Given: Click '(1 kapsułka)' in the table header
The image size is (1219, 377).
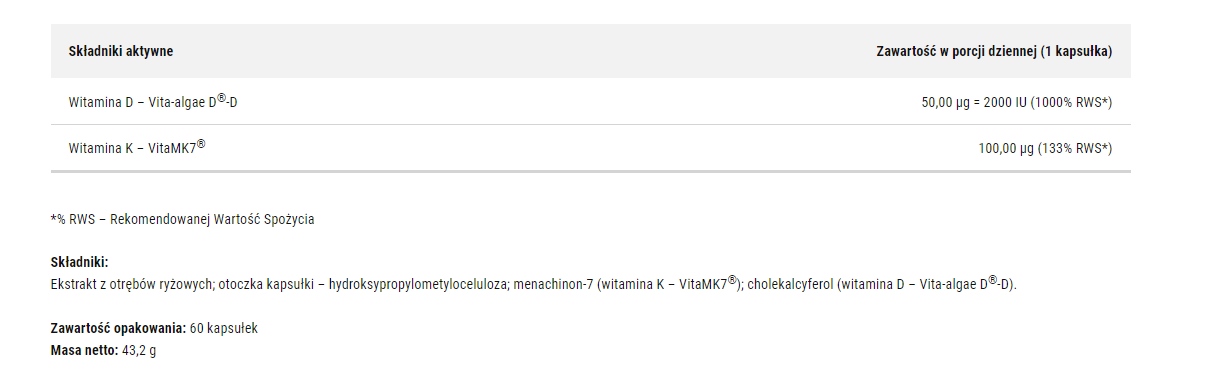Looking at the screenshot, I should click(1076, 51).
